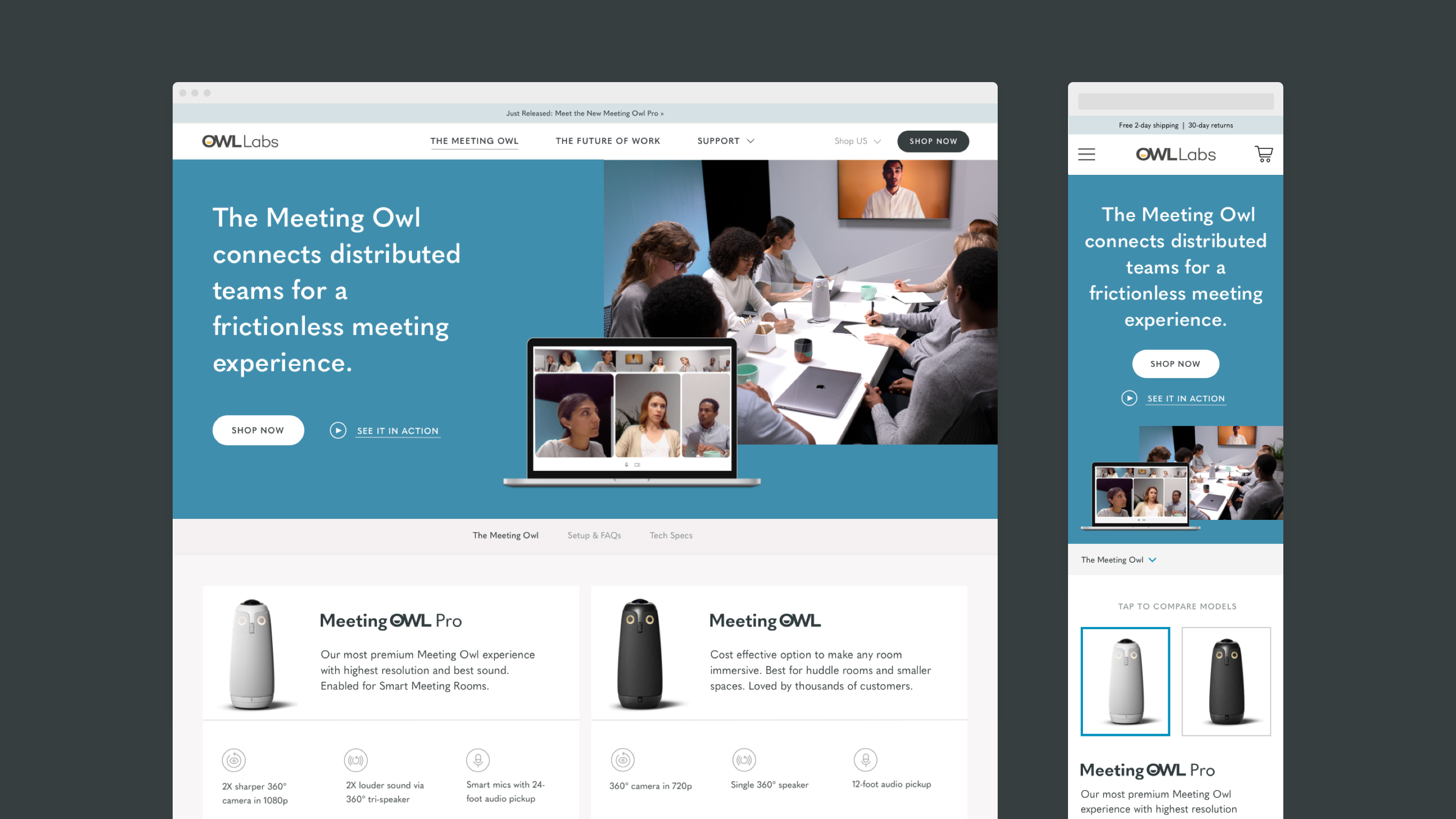
Task: Click the shopping cart icon
Action: coord(1264,154)
